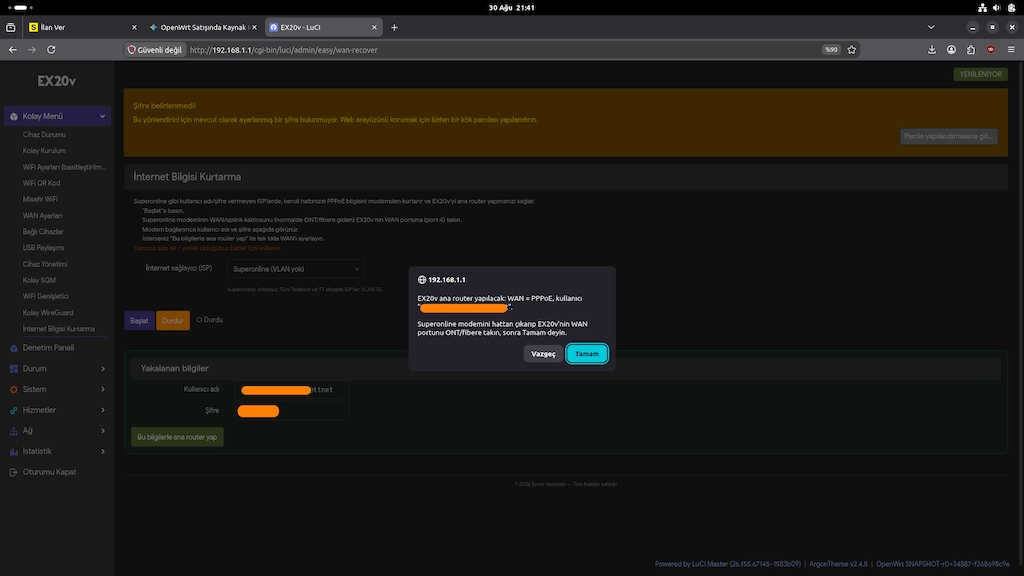
Task: Switch to the İlan Ver tab
Action: [83, 27]
